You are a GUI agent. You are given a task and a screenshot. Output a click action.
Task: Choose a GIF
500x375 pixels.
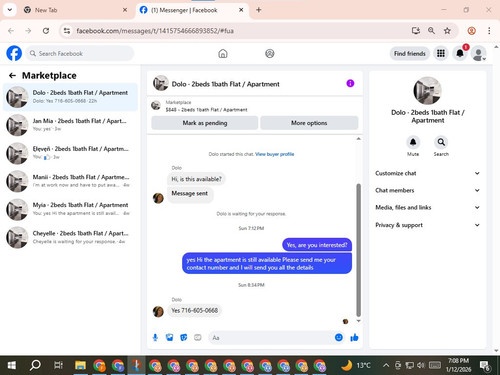(198, 338)
